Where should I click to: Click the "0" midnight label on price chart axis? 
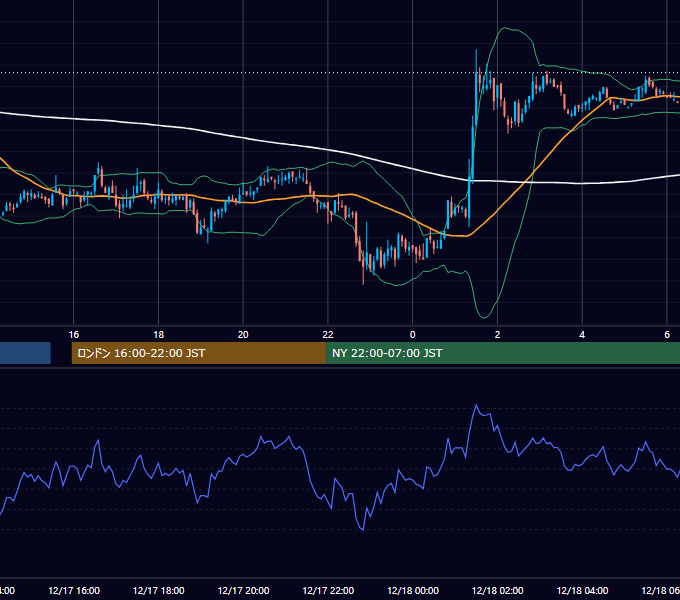412,335
